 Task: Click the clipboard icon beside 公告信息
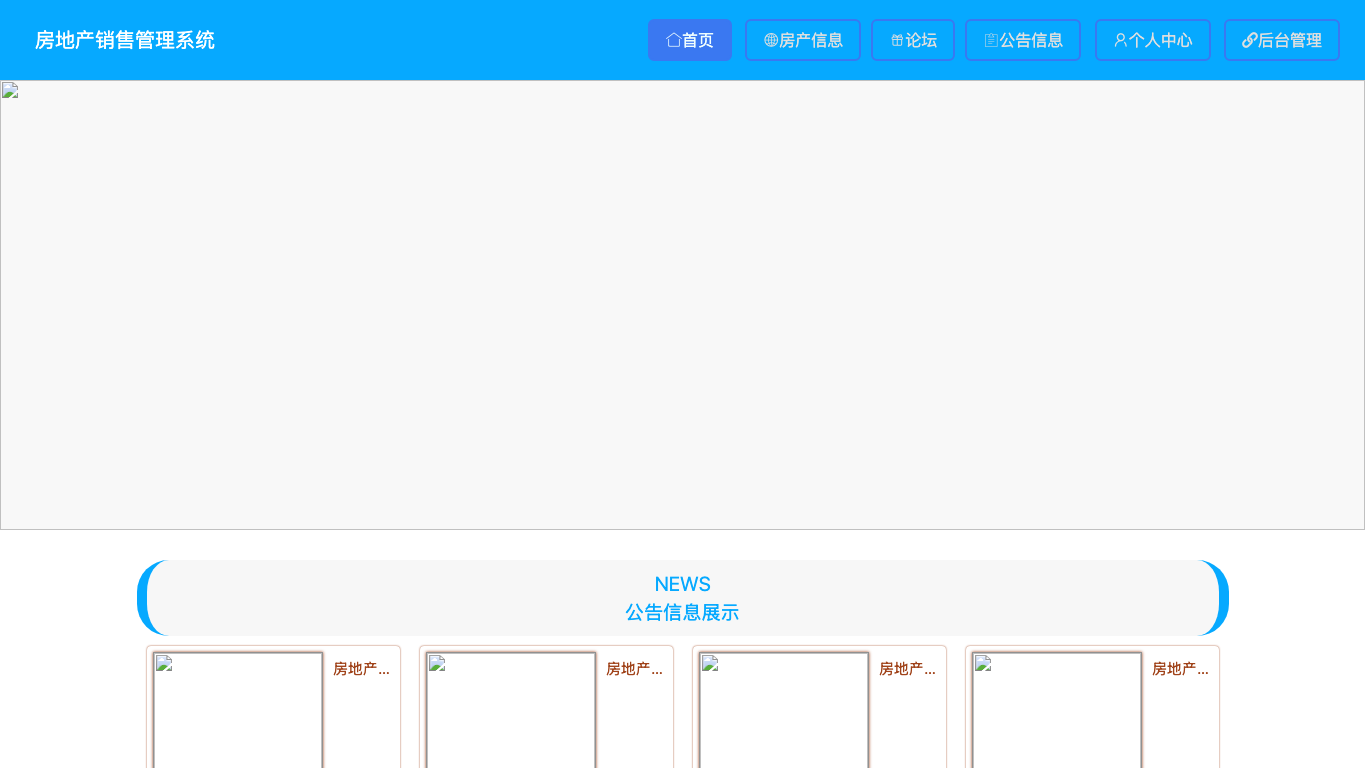[x=991, y=40]
